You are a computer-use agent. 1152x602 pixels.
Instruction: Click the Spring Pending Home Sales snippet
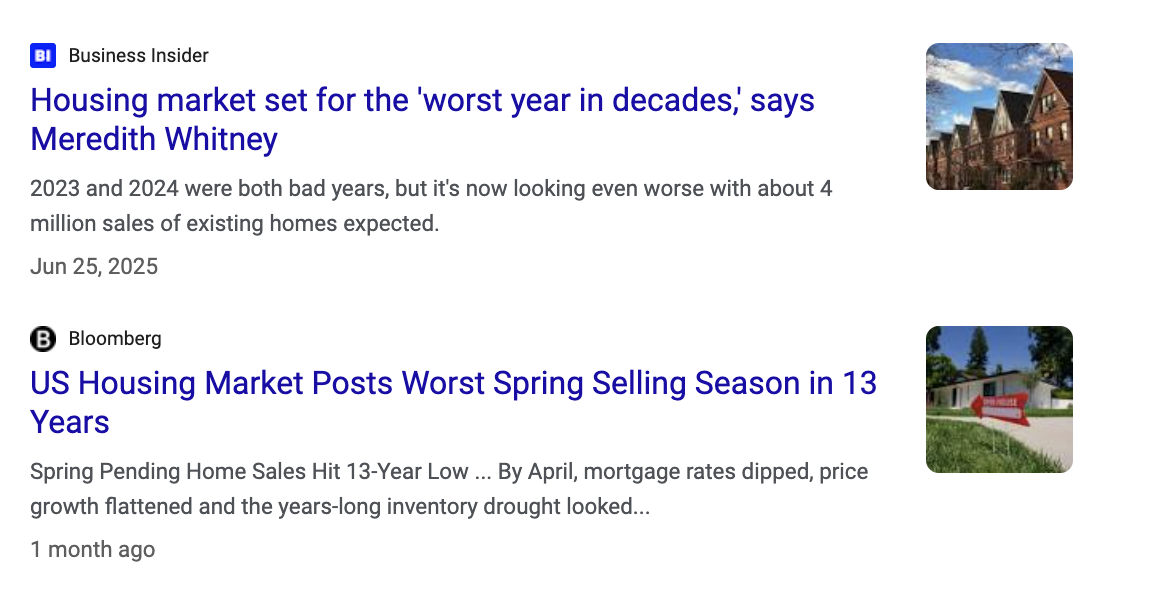[449, 489]
